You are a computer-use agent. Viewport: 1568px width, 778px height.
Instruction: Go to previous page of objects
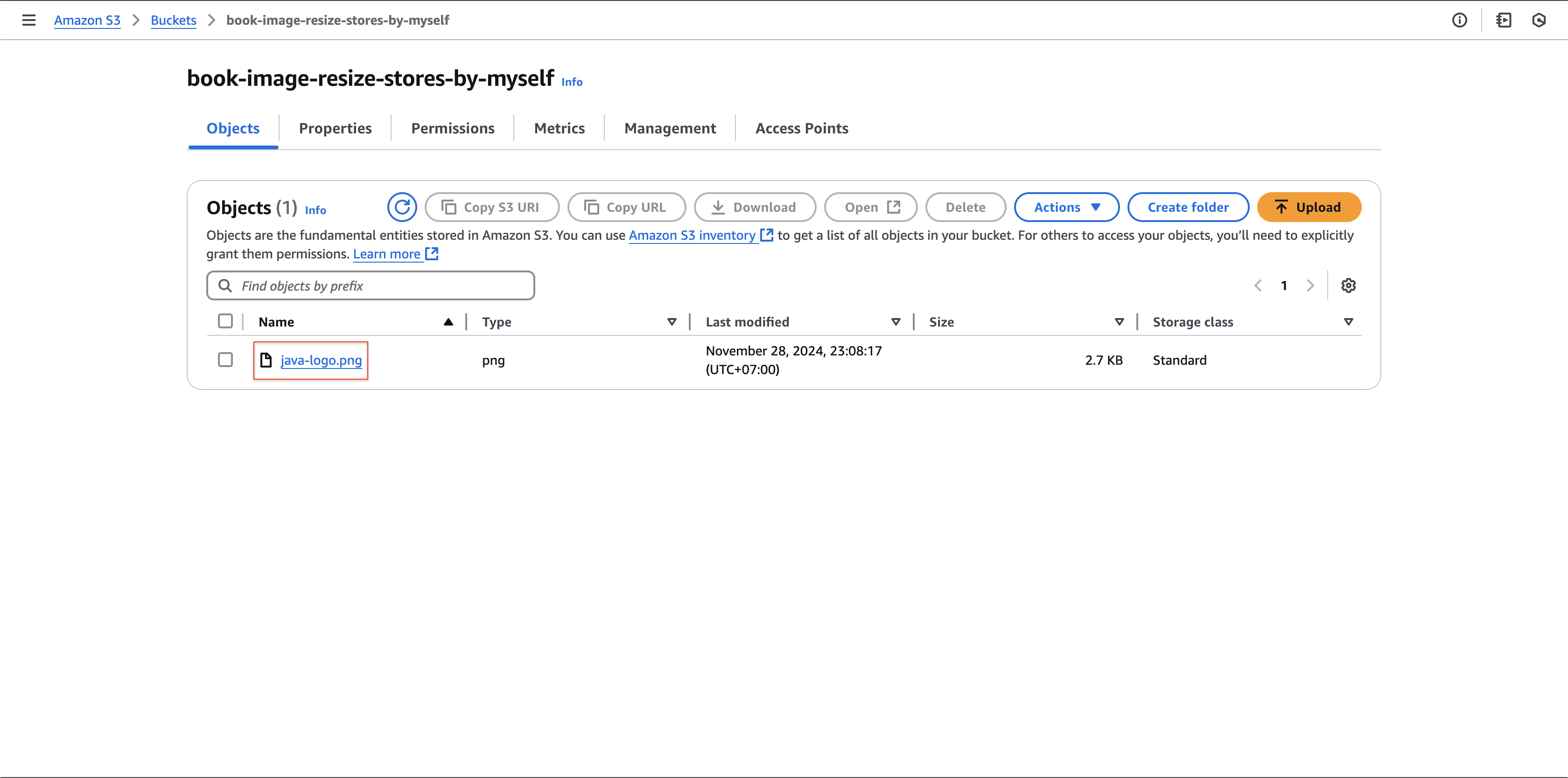pos(1258,285)
